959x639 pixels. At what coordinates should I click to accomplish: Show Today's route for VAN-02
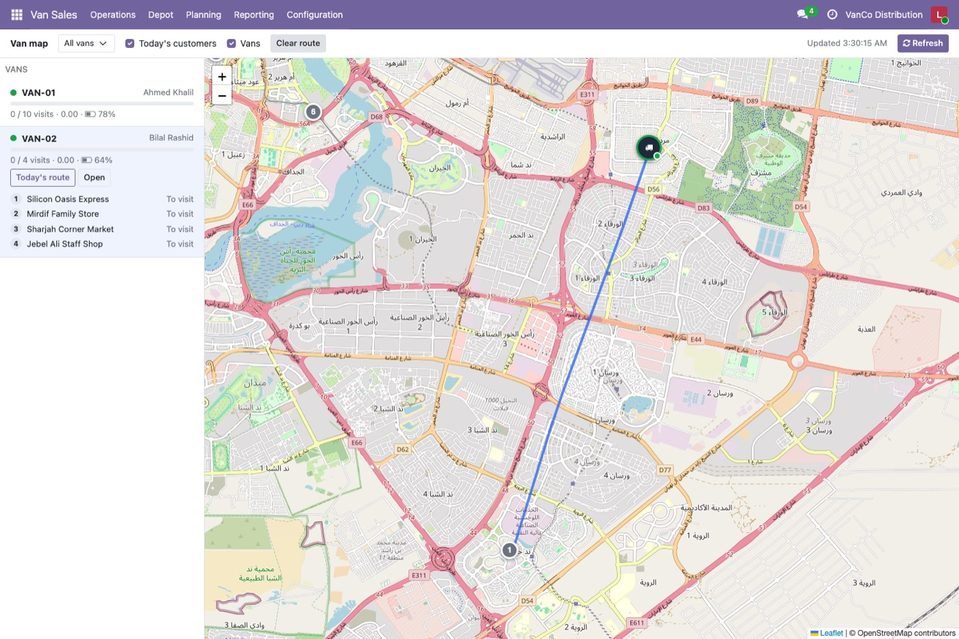(x=43, y=177)
